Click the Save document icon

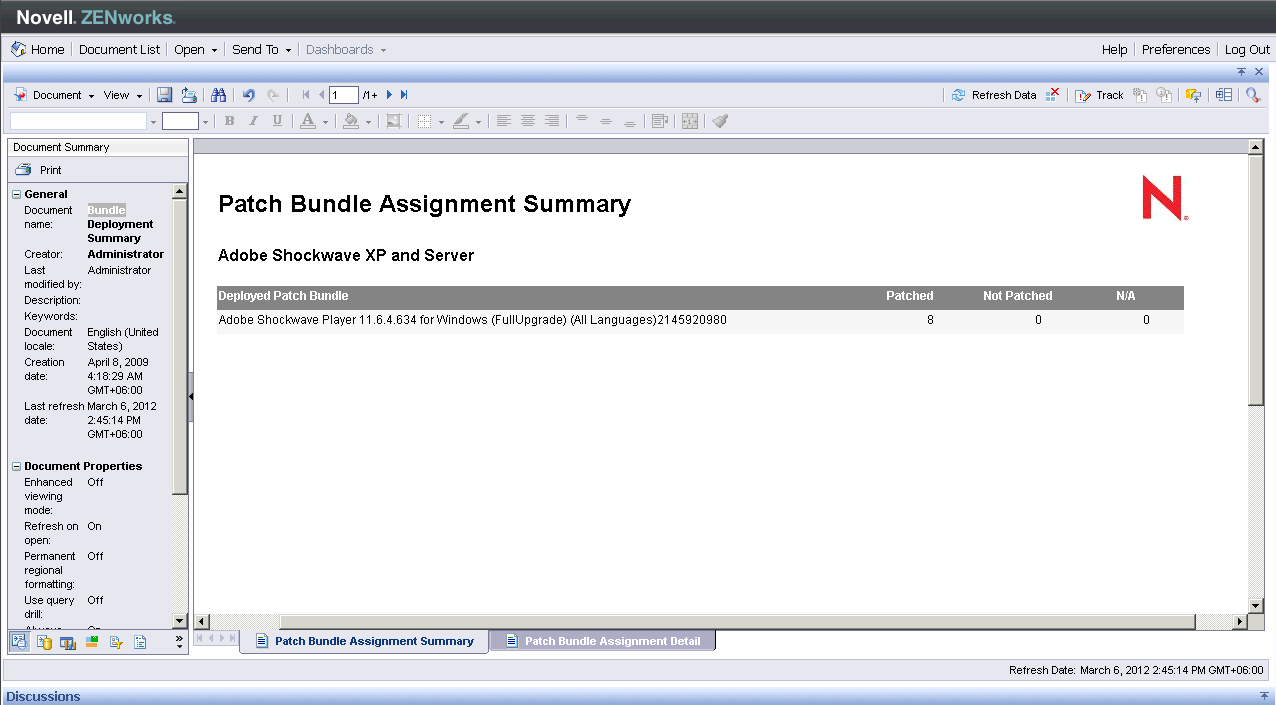(x=164, y=95)
